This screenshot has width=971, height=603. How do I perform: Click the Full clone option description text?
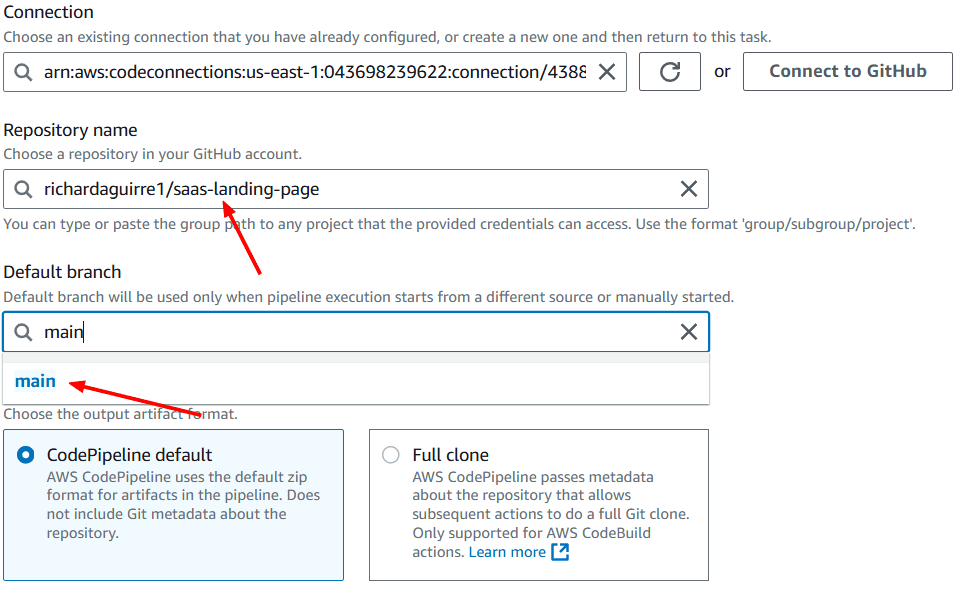click(551, 514)
